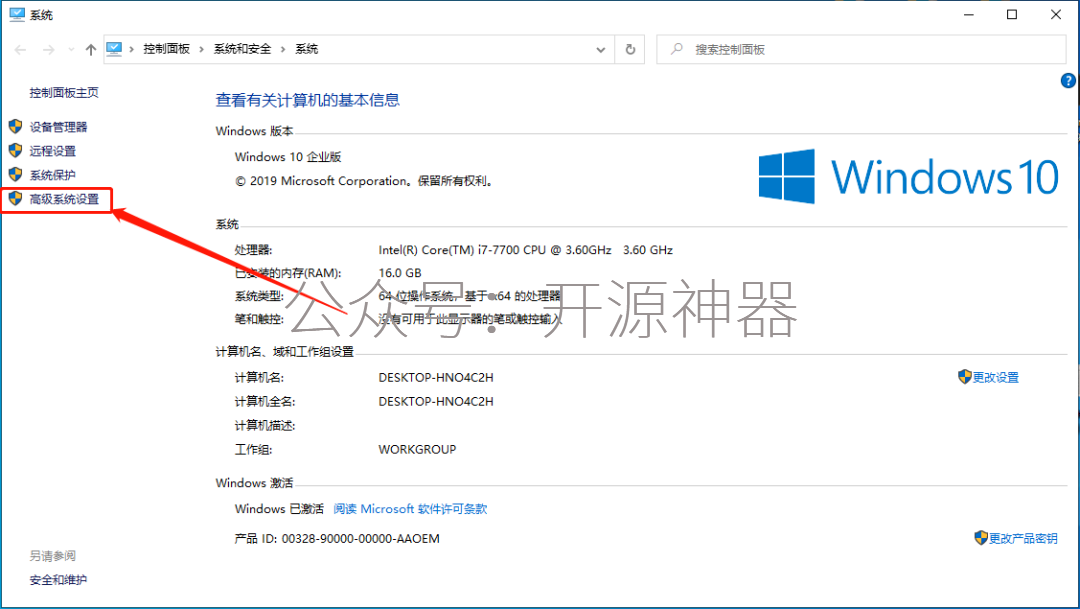Click the Windows 已激活 status text
1080x609 pixels.
point(279,509)
